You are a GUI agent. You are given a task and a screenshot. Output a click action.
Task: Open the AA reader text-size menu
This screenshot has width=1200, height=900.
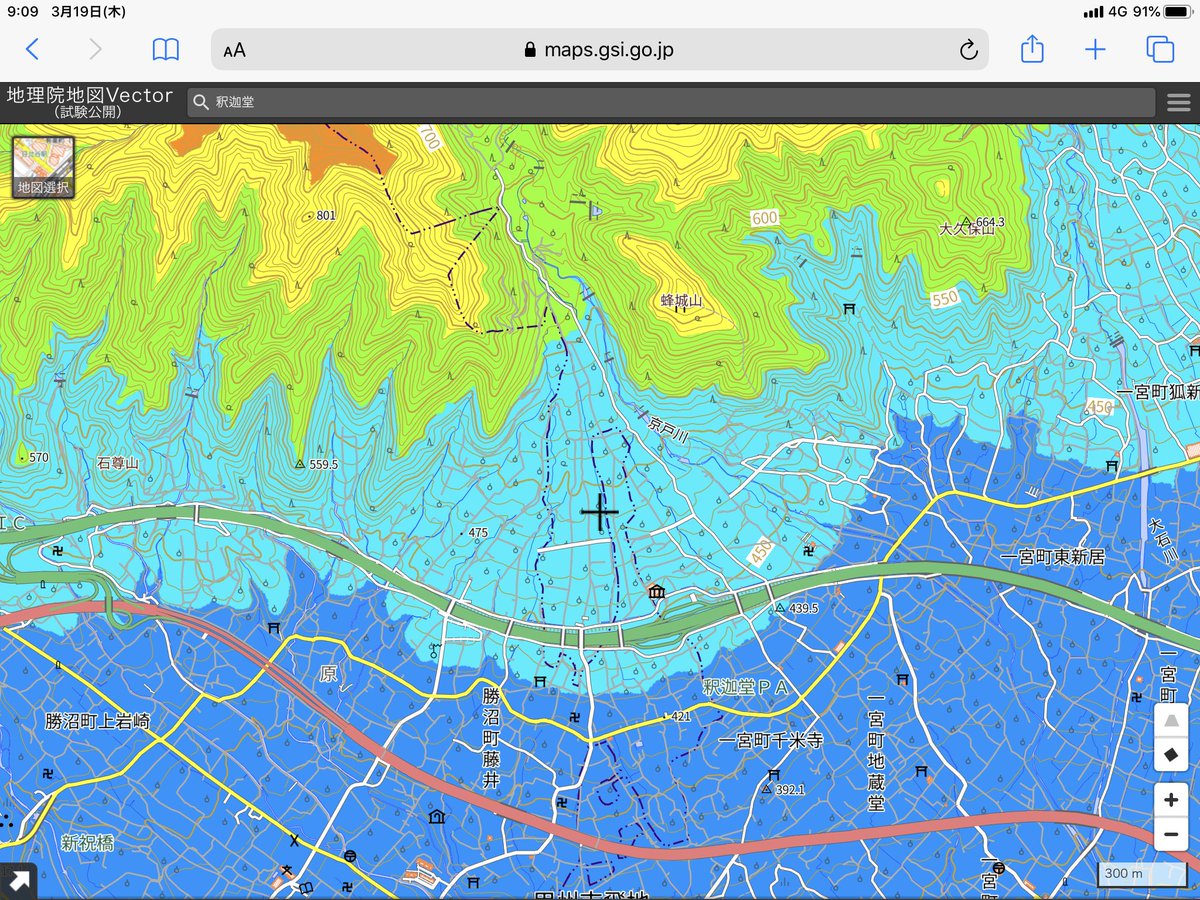click(235, 50)
